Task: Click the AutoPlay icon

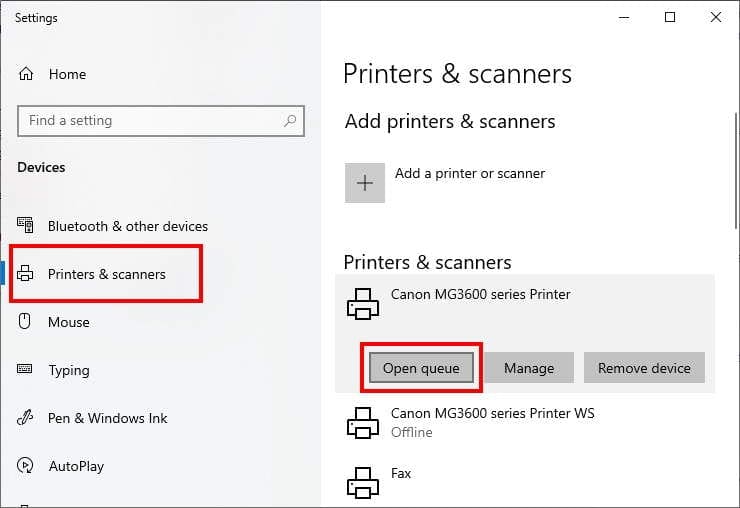Action: (25, 466)
